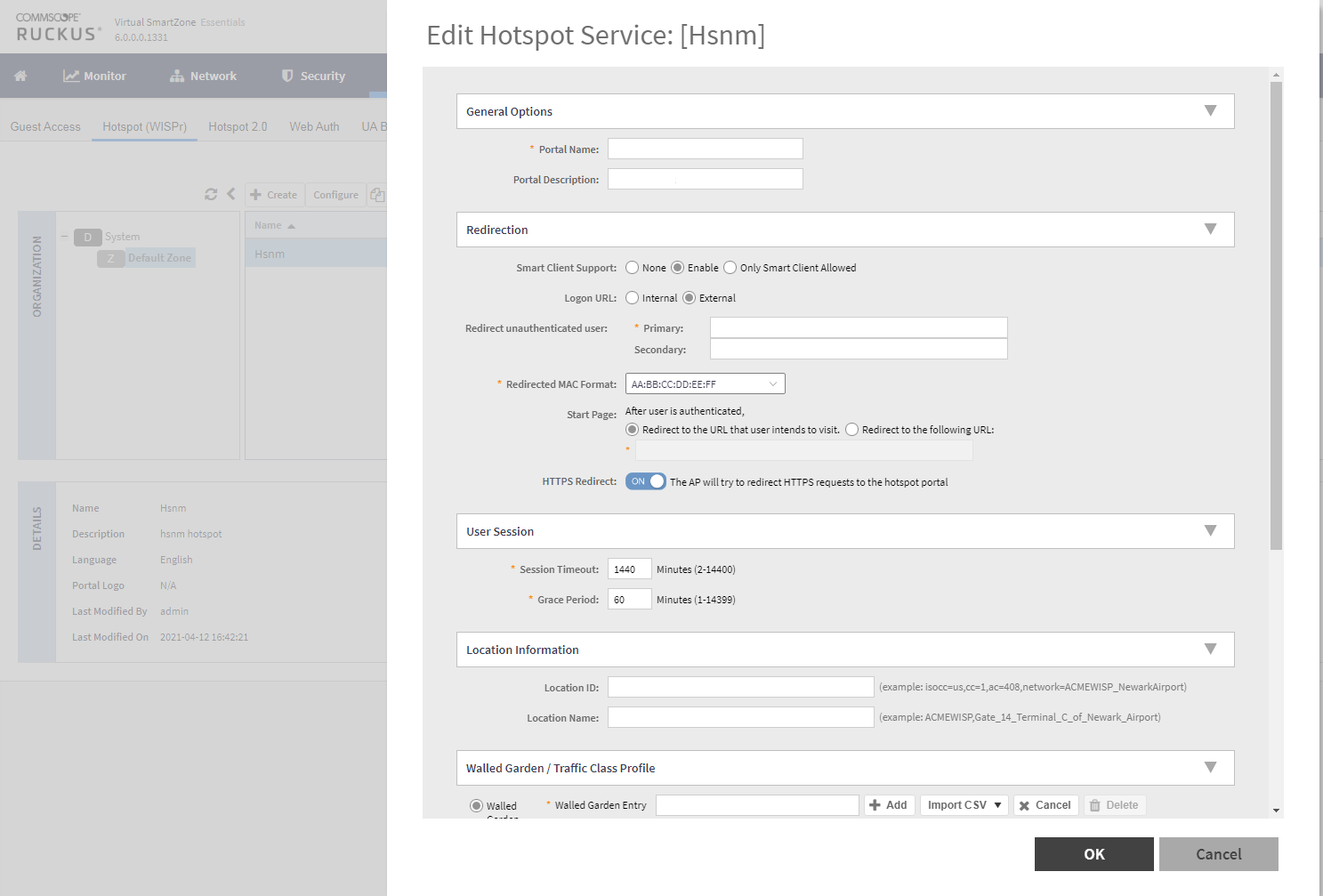Image resolution: width=1323 pixels, height=896 pixels.
Task: Choose Internal for Logon URL
Action: 633,298
